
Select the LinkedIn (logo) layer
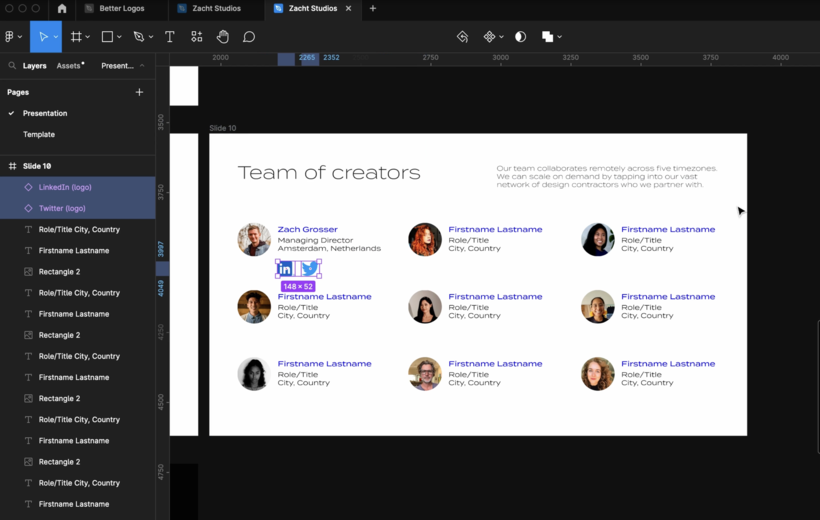tap(77, 187)
